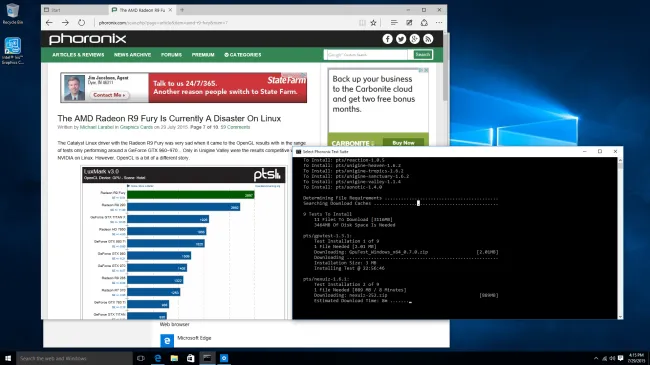Maximize the Phoronix Test Suite terminal
This screenshot has width=650, height=365.
click(x=600, y=152)
